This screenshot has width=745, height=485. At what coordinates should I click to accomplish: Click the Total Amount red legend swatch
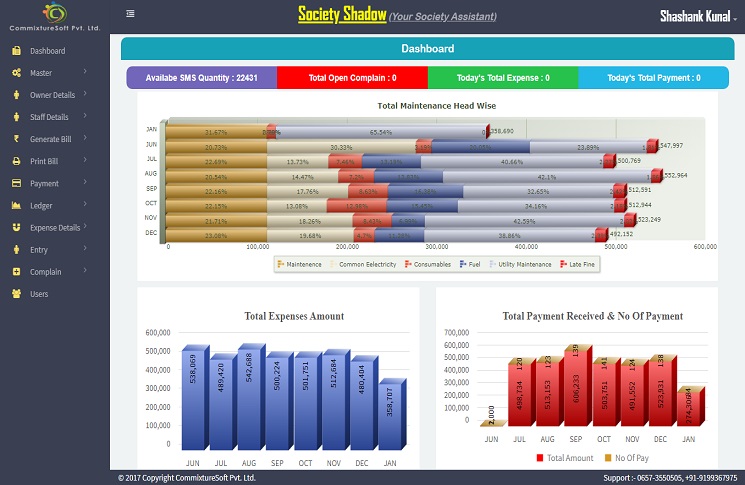(540, 458)
